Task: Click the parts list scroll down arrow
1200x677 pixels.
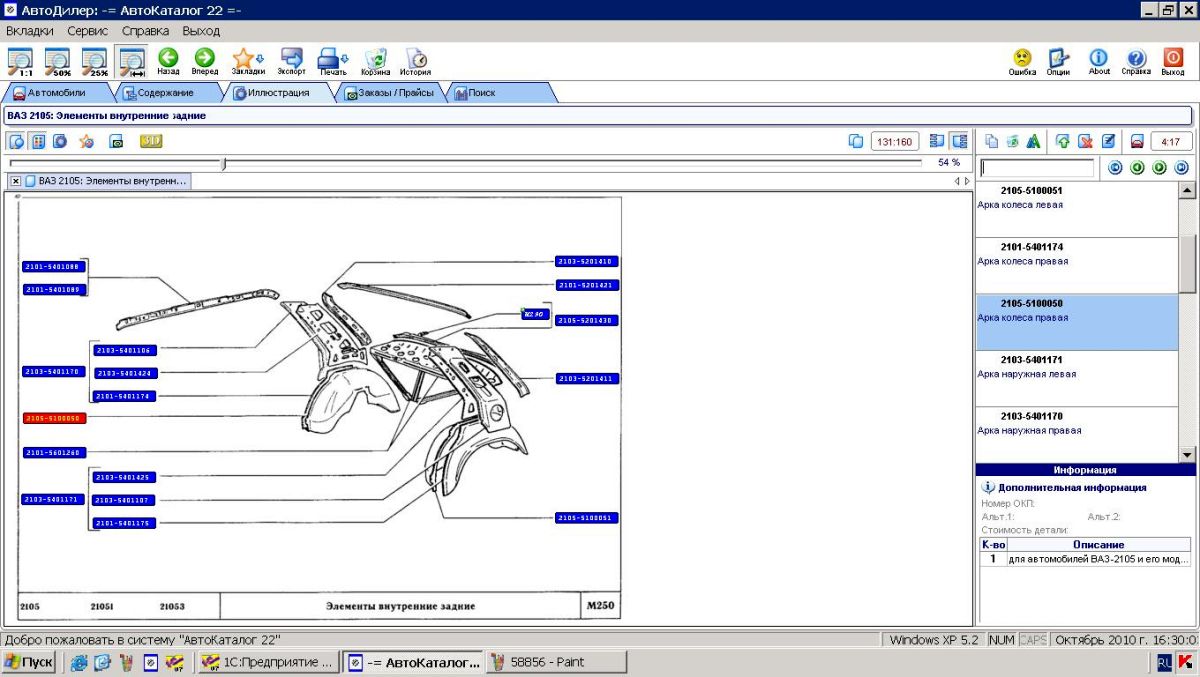Action: pos(1187,455)
